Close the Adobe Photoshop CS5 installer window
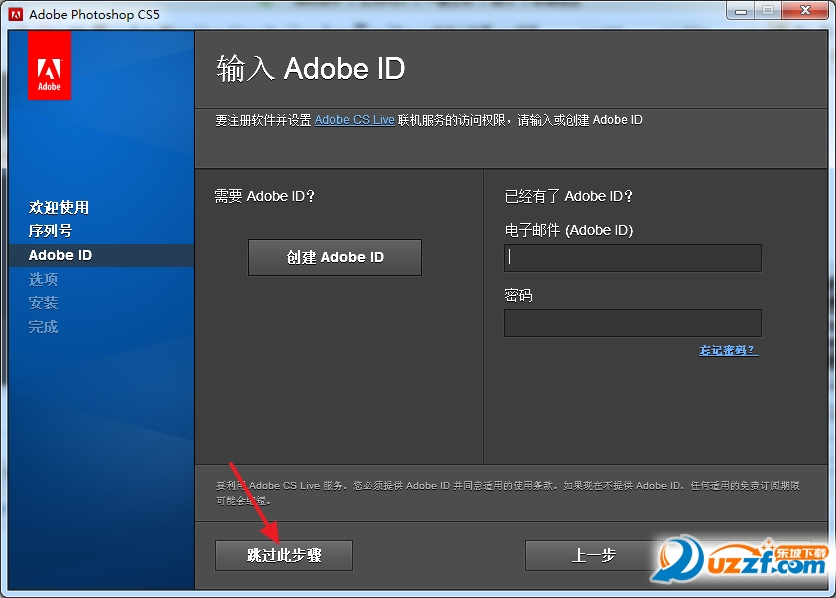Viewport: 836px width, 598px height. [805, 11]
